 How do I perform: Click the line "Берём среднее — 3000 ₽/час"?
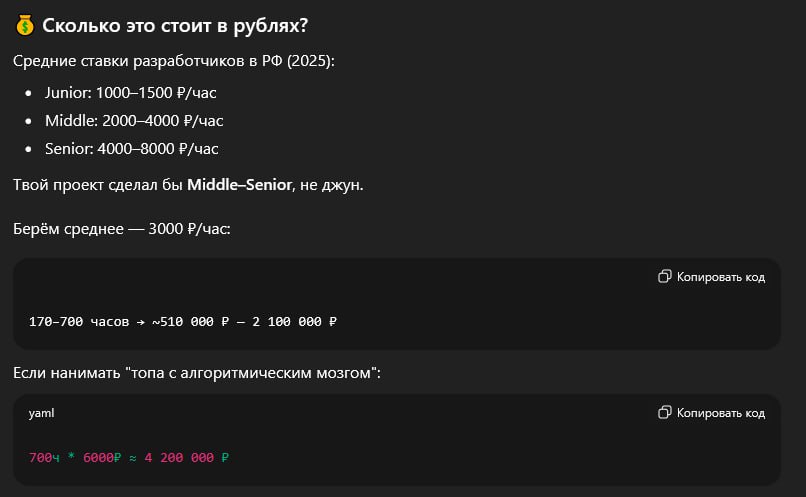pos(121,229)
